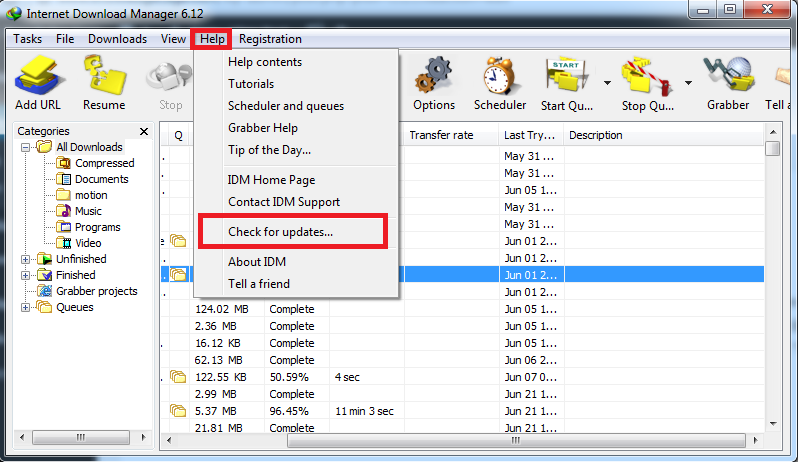
Task: Select the All Downloads tree item
Action: (89, 147)
